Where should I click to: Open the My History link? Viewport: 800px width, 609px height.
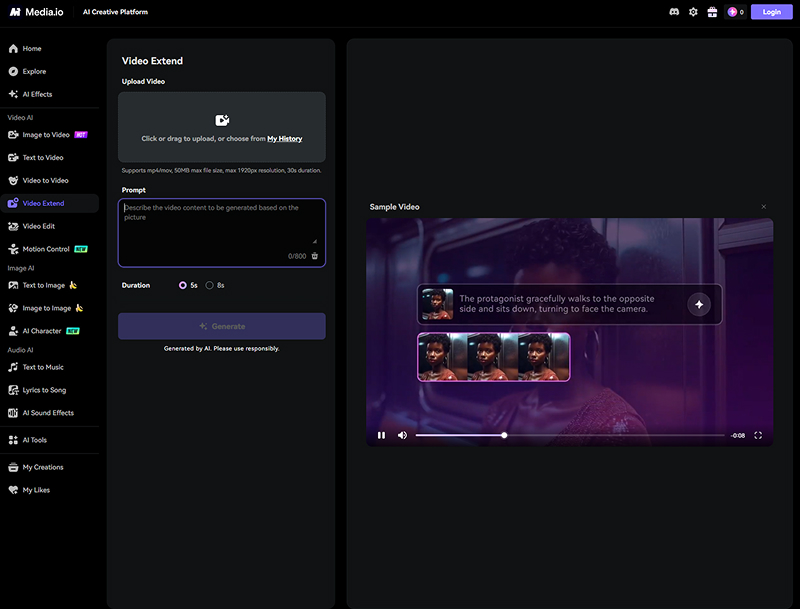coord(284,139)
